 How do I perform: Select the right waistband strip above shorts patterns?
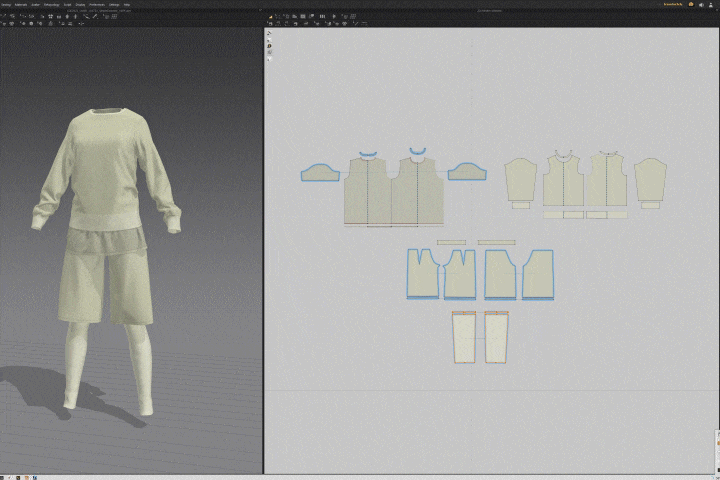[496, 243]
